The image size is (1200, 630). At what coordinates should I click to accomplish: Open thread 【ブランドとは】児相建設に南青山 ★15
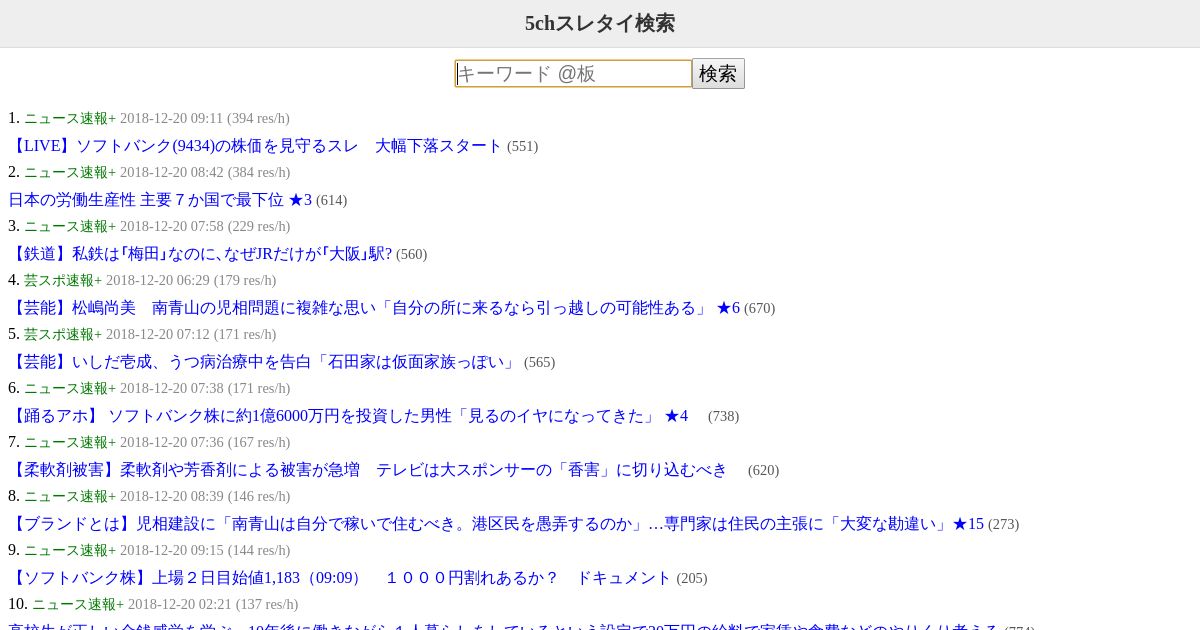click(x=496, y=524)
